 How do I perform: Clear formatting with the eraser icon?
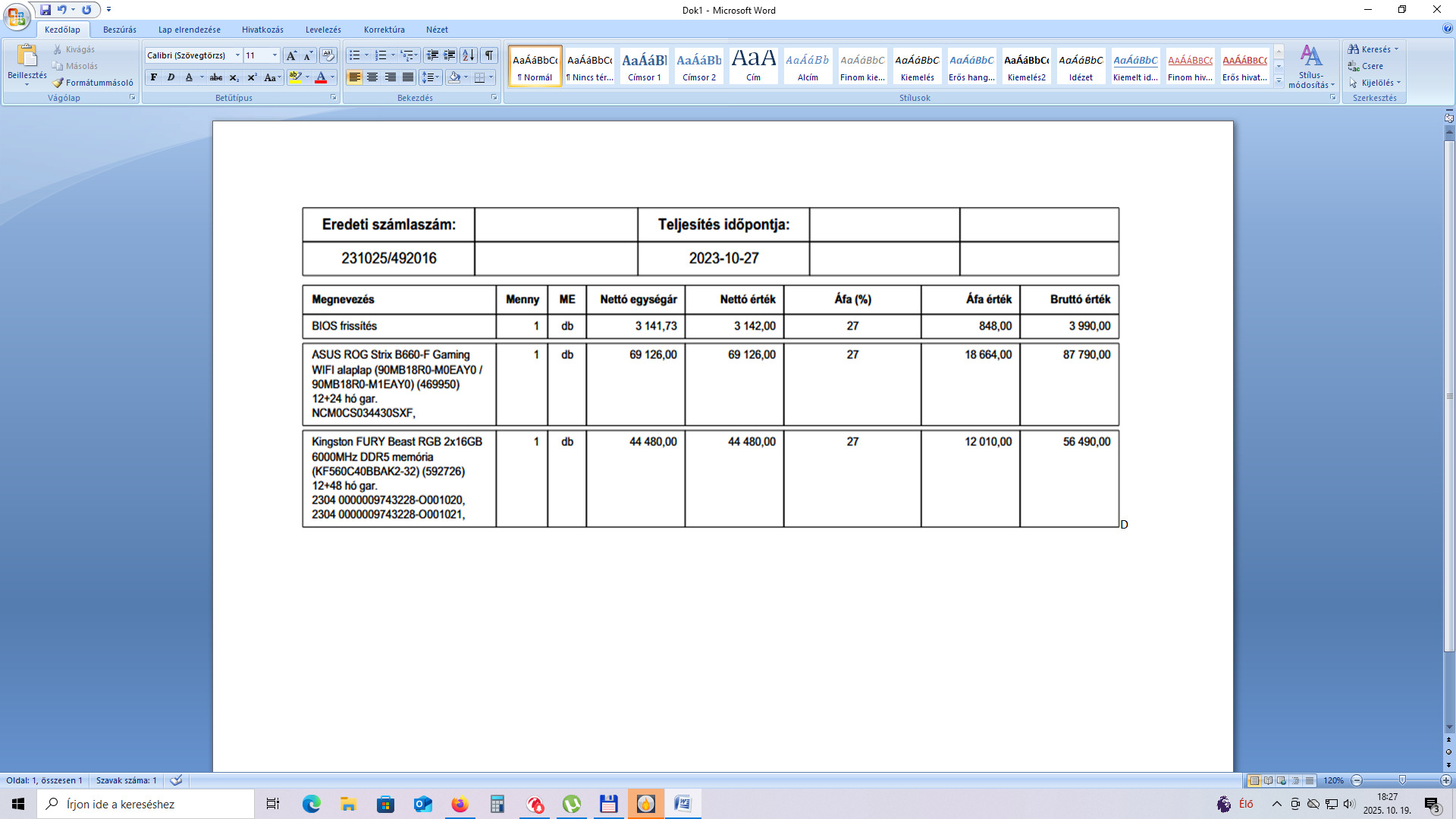[x=328, y=55]
